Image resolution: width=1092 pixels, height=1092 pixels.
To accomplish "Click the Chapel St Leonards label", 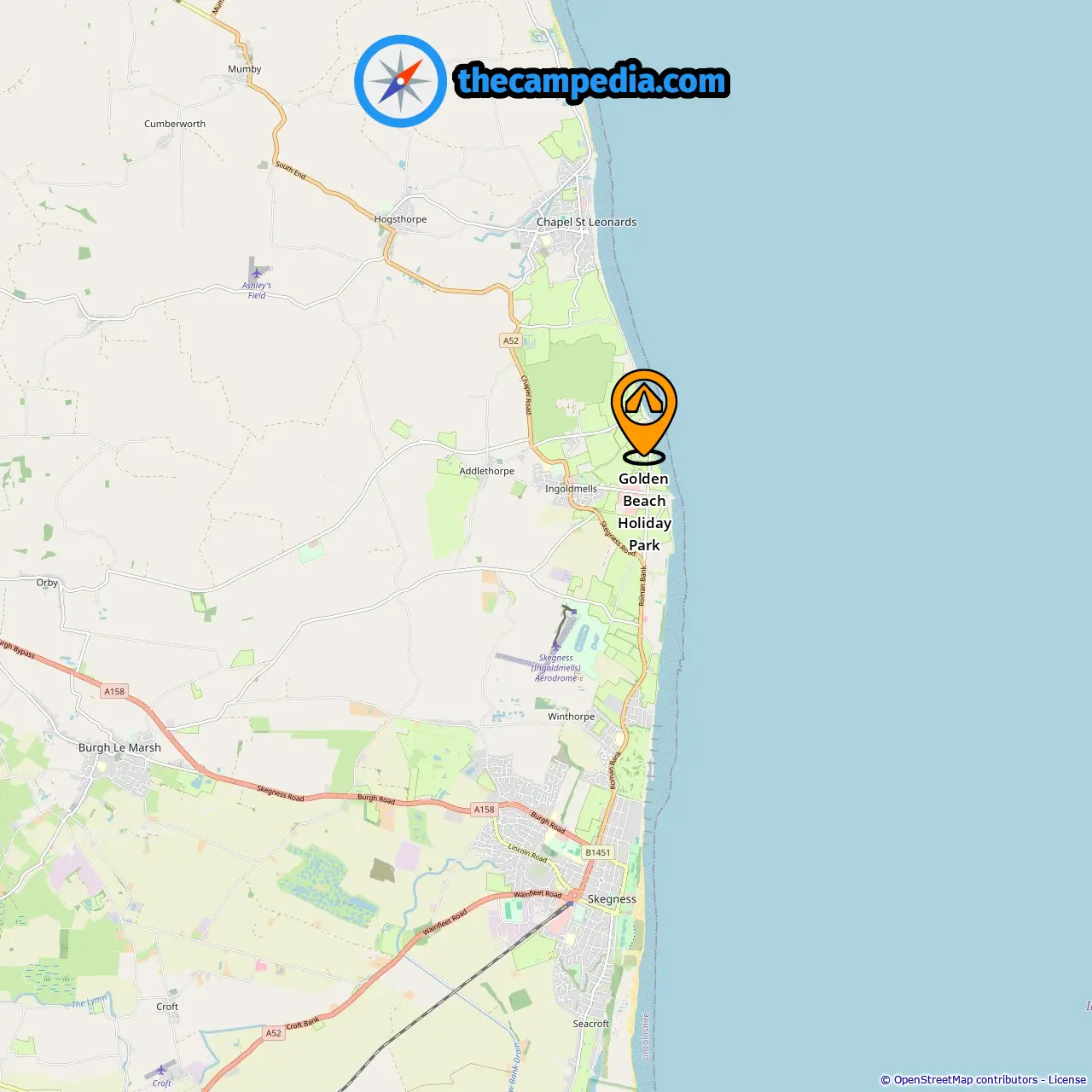I will tap(586, 222).
